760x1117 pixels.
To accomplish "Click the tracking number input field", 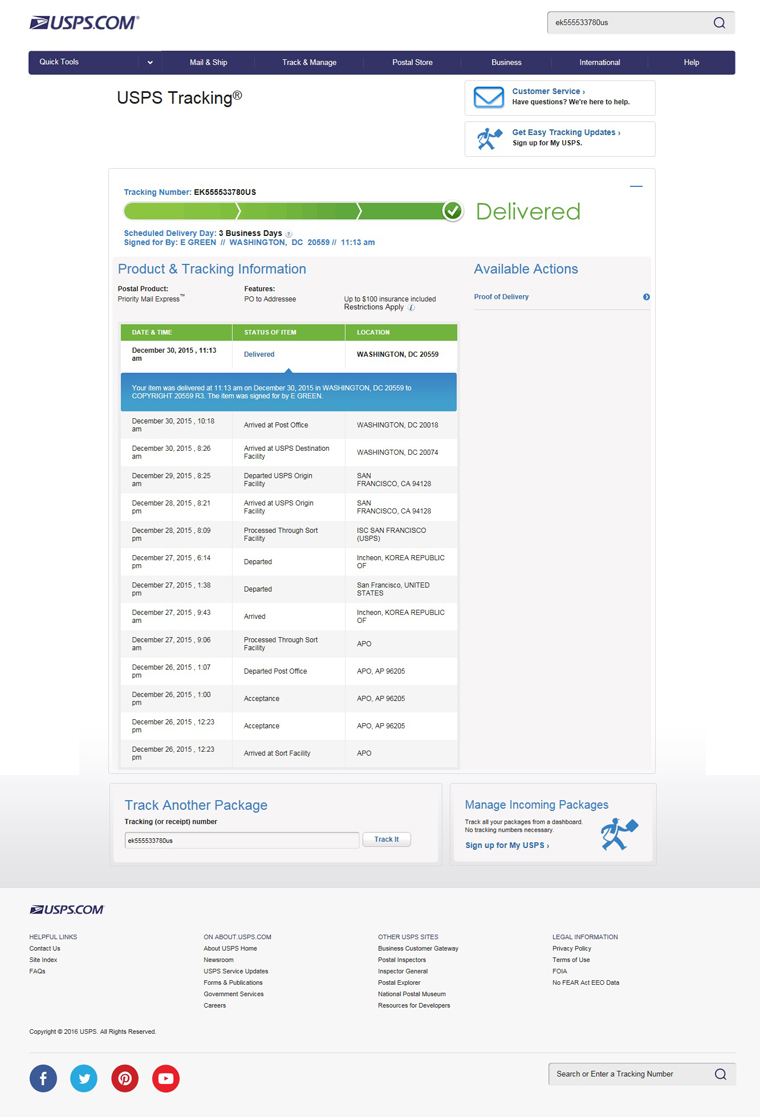I will tap(240, 841).
